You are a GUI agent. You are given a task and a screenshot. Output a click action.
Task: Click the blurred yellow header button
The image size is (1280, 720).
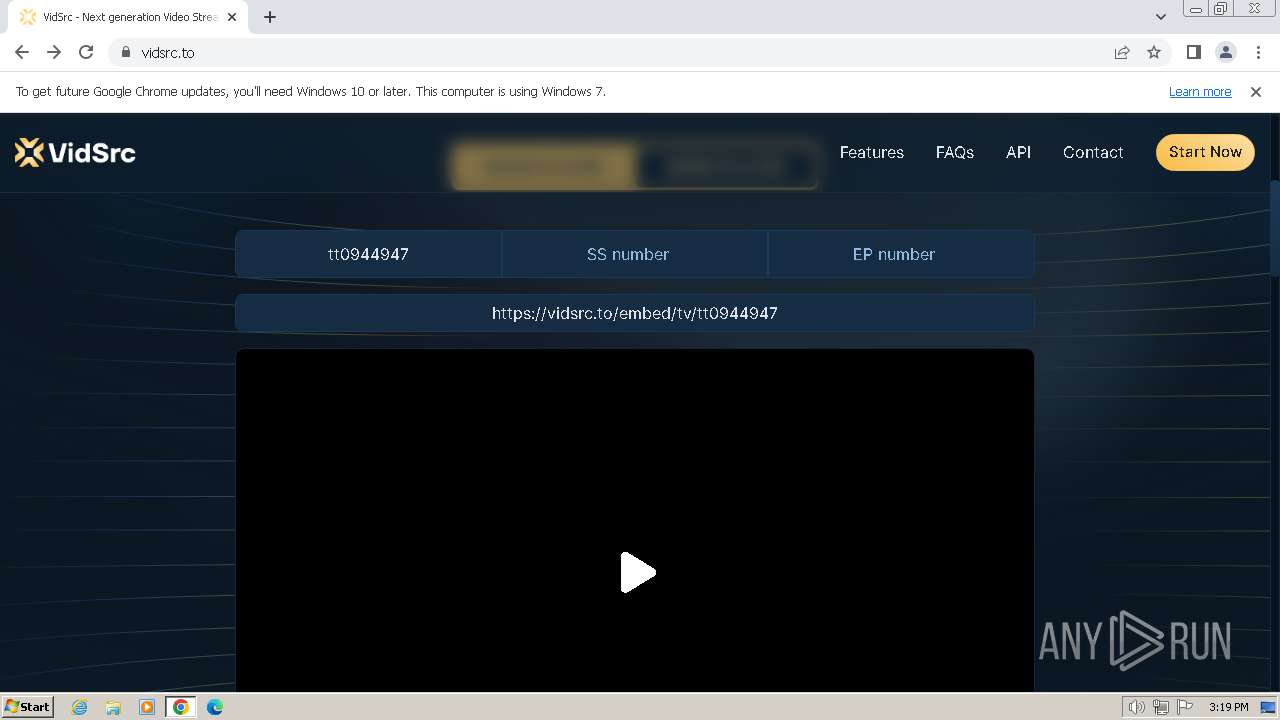coord(543,167)
